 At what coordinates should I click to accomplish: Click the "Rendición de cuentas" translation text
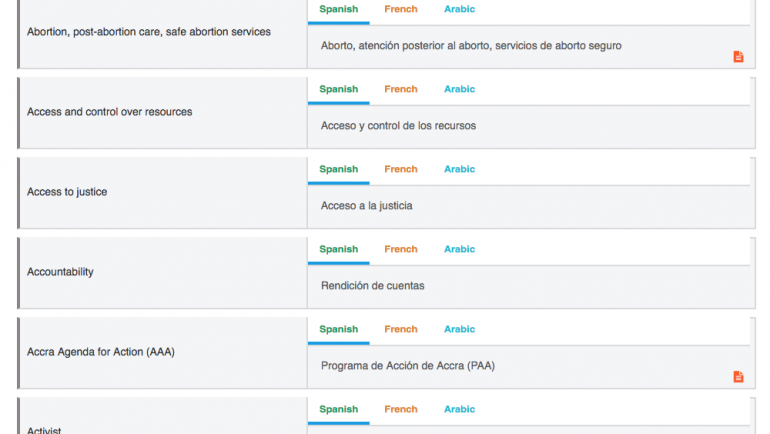[373, 286]
